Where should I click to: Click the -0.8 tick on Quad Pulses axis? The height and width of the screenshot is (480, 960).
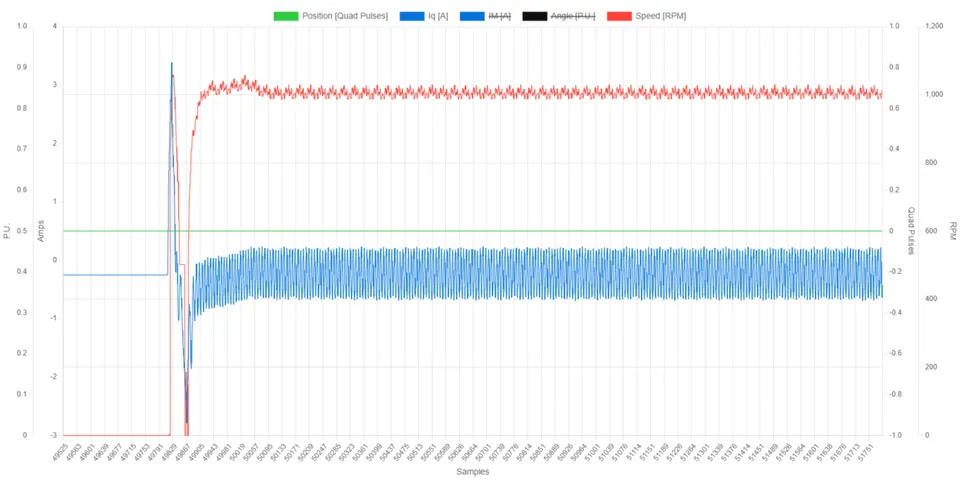coord(894,394)
